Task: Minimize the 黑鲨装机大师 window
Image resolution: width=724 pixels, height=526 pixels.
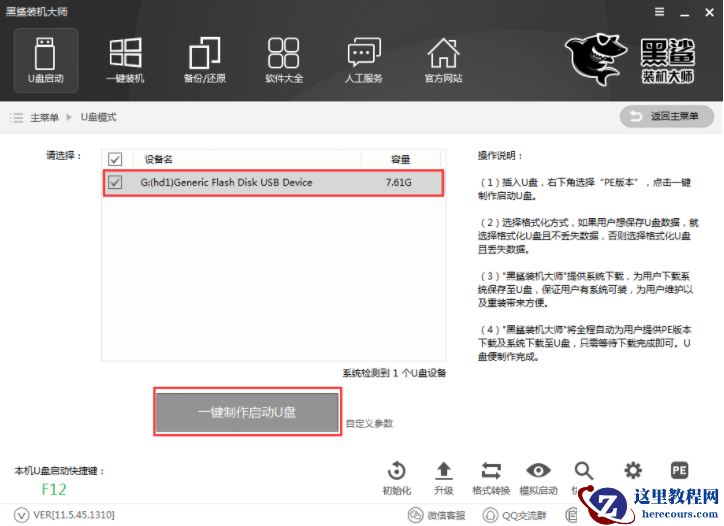Action: (x=685, y=13)
